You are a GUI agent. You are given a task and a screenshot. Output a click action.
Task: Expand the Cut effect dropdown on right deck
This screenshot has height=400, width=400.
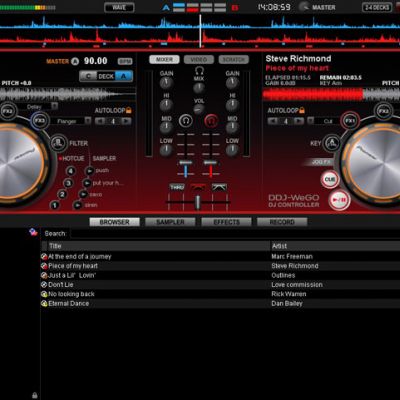(310, 121)
